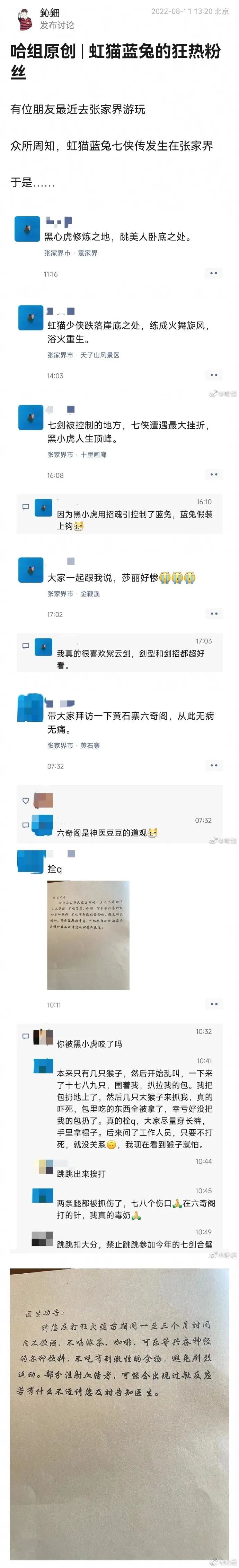Open the 张家界市 · 十里画廊 location tag
239x1568 pixels.
77,455
